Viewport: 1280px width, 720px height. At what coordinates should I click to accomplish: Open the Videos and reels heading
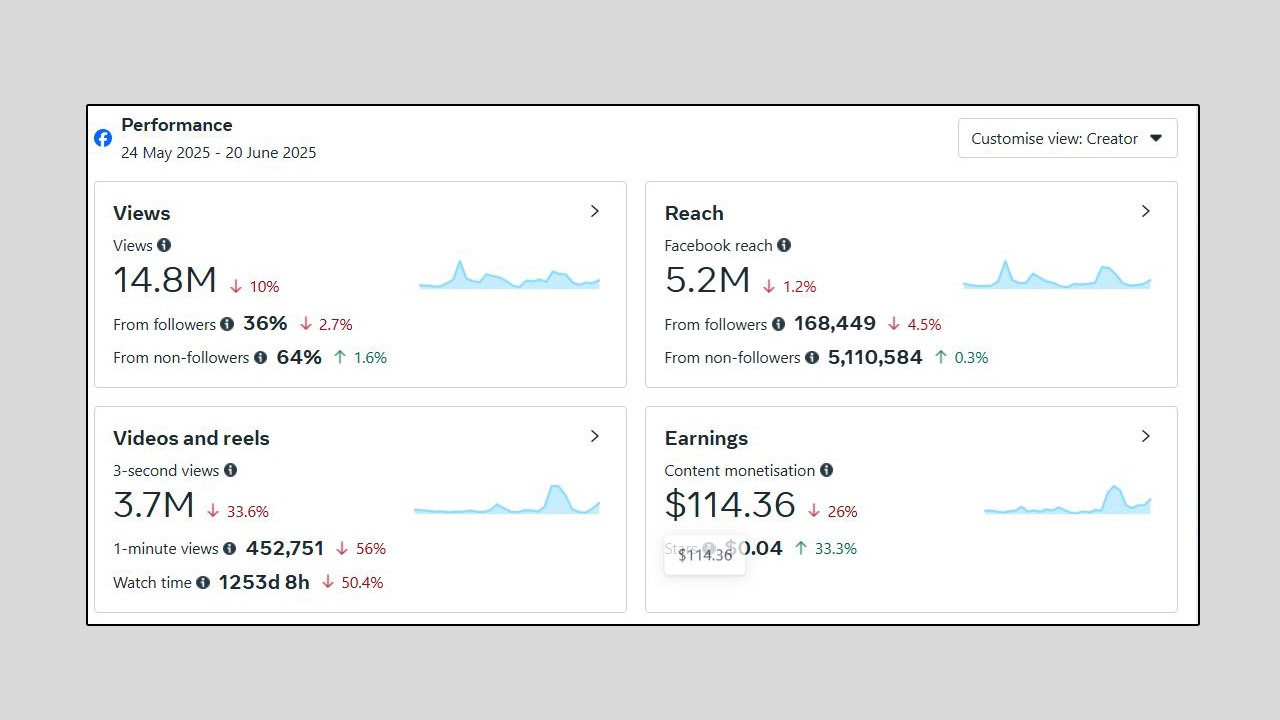[191, 438]
